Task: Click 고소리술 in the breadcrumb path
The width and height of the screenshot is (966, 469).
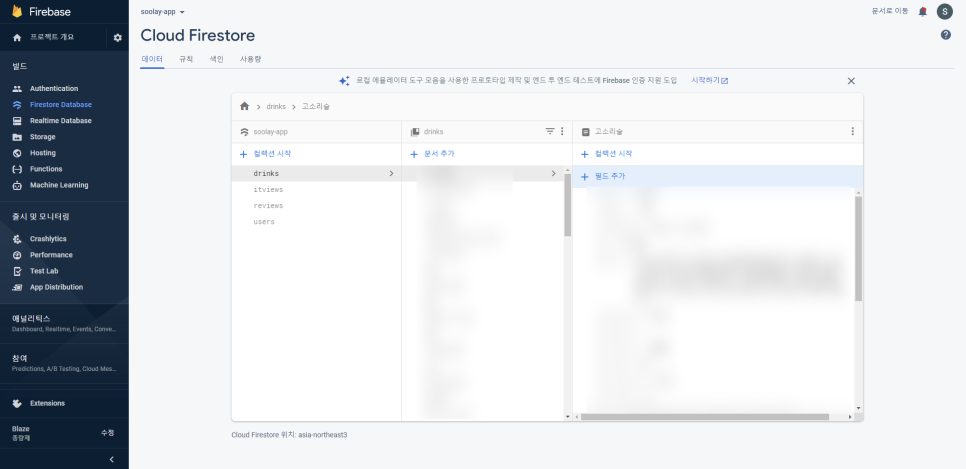Action: pyautogui.click(x=315, y=107)
